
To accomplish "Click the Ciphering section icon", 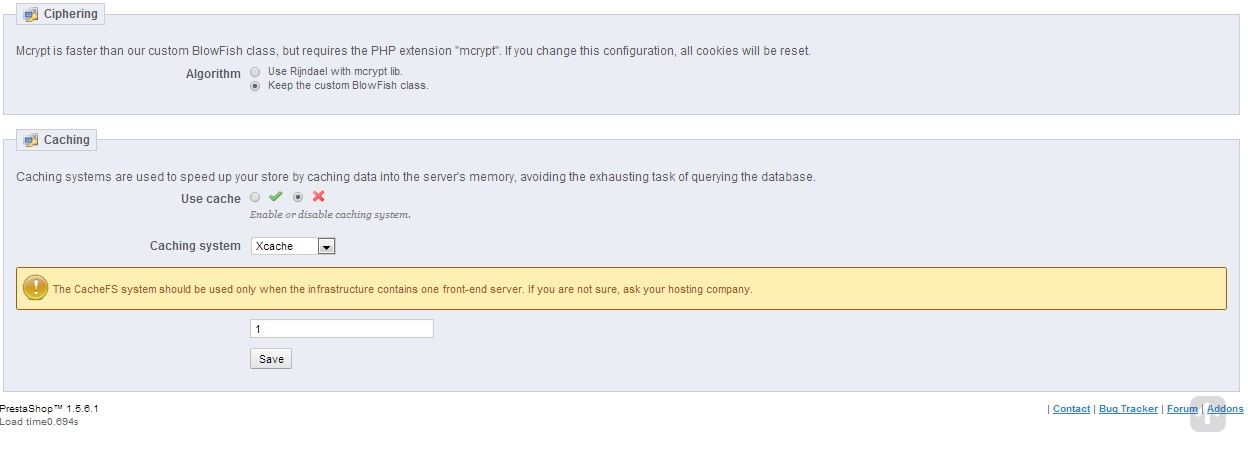I will pos(31,15).
